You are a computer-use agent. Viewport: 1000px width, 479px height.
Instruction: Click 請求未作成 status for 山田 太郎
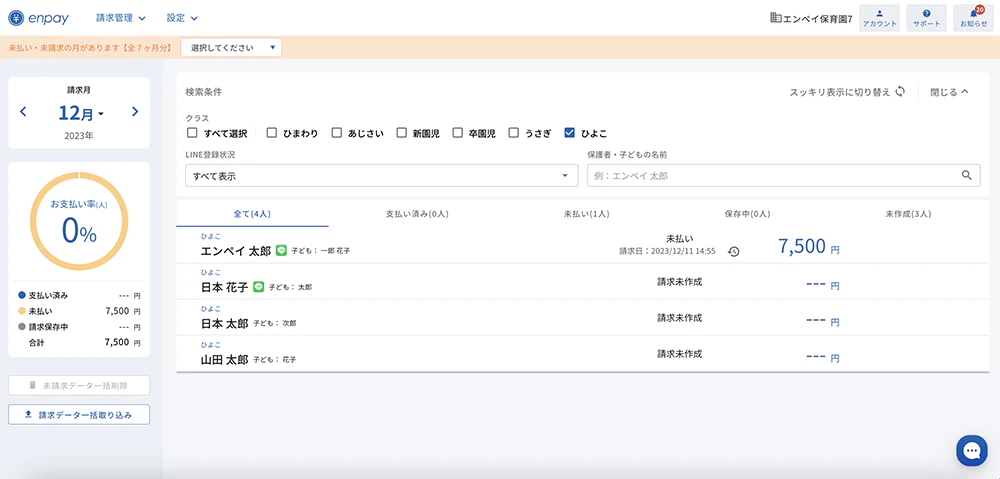click(679, 353)
